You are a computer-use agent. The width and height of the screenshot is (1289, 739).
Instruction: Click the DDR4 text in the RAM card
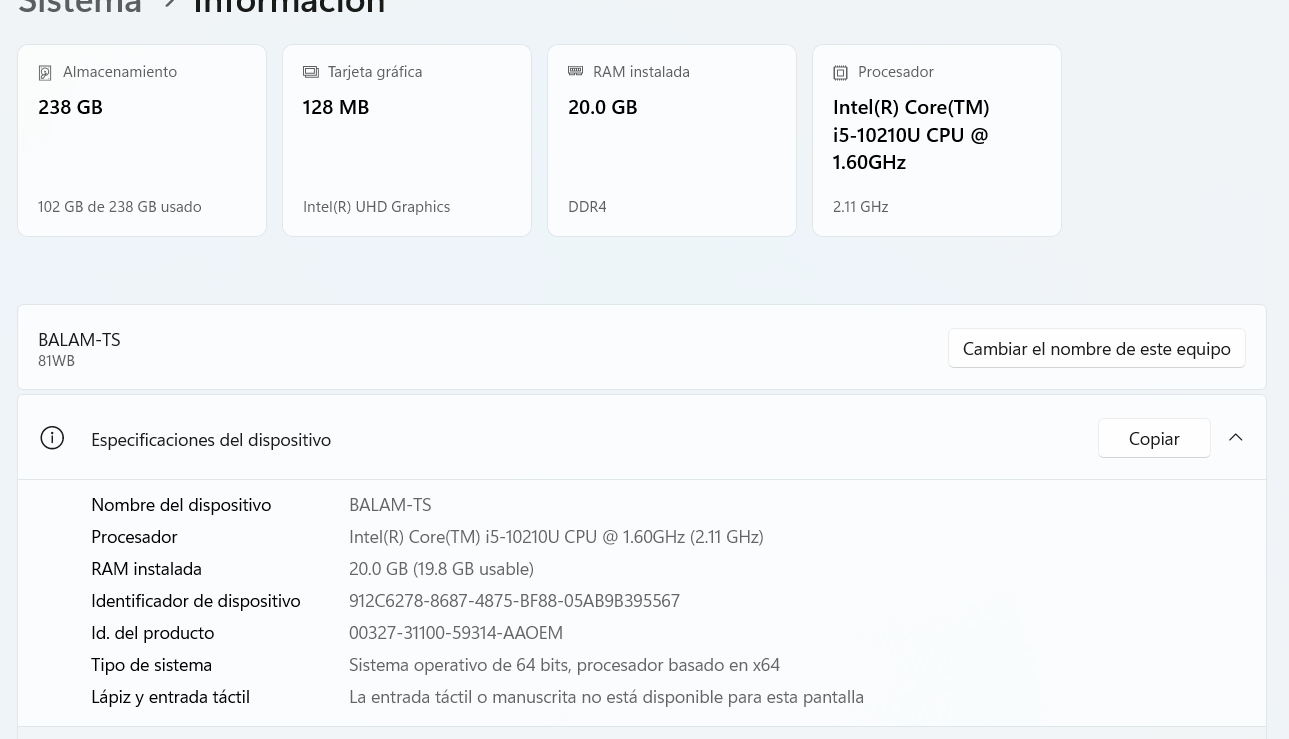pyautogui.click(x=587, y=207)
